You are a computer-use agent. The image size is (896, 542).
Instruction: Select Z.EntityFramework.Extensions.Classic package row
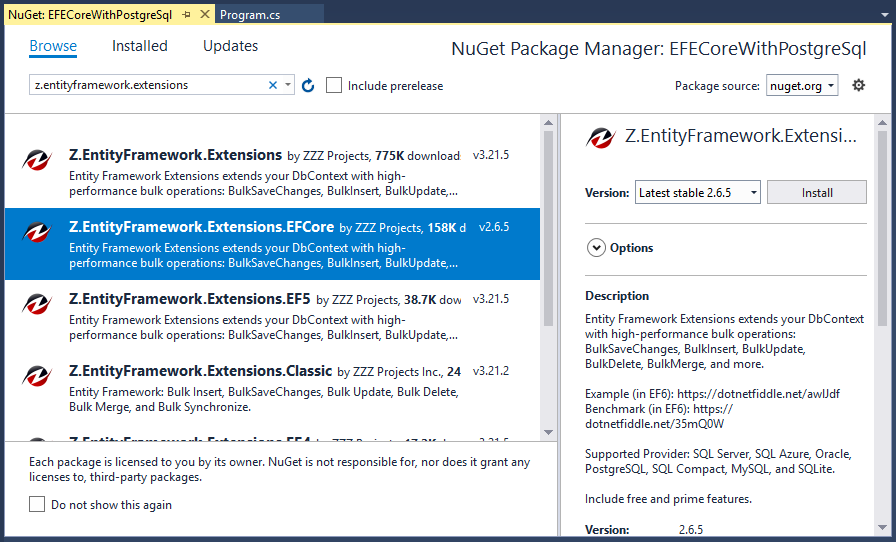[x=272, y=388]
